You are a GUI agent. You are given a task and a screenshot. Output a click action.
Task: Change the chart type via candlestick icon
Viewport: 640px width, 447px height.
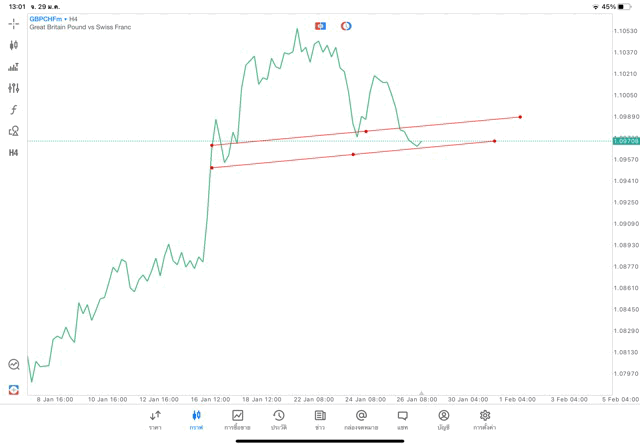coord(14,45)
